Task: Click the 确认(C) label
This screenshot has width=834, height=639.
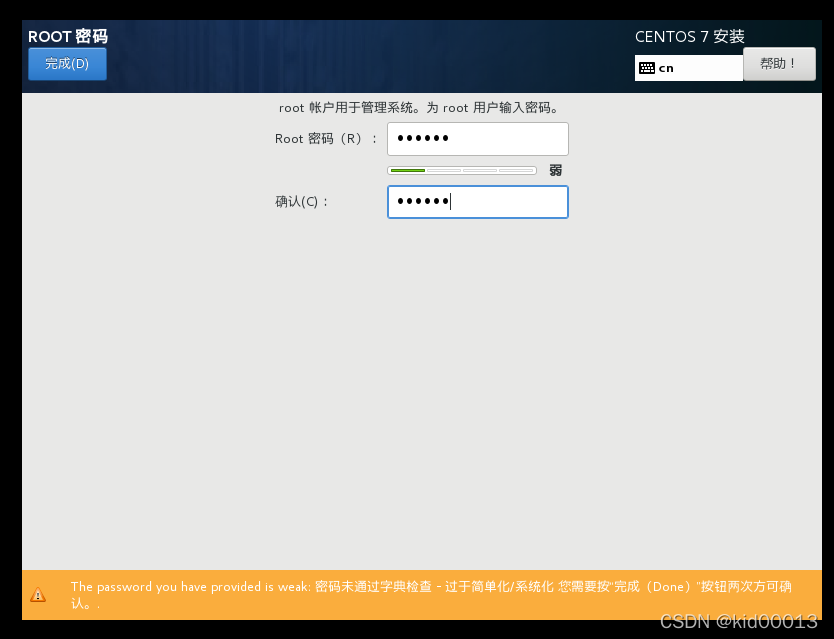Action: (301, 202)
